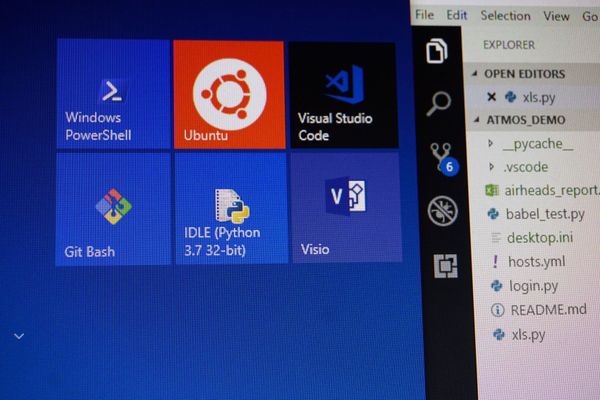The image size is (600, 400).
Task: Open login.py in the file tree
Action: [533, 286]
